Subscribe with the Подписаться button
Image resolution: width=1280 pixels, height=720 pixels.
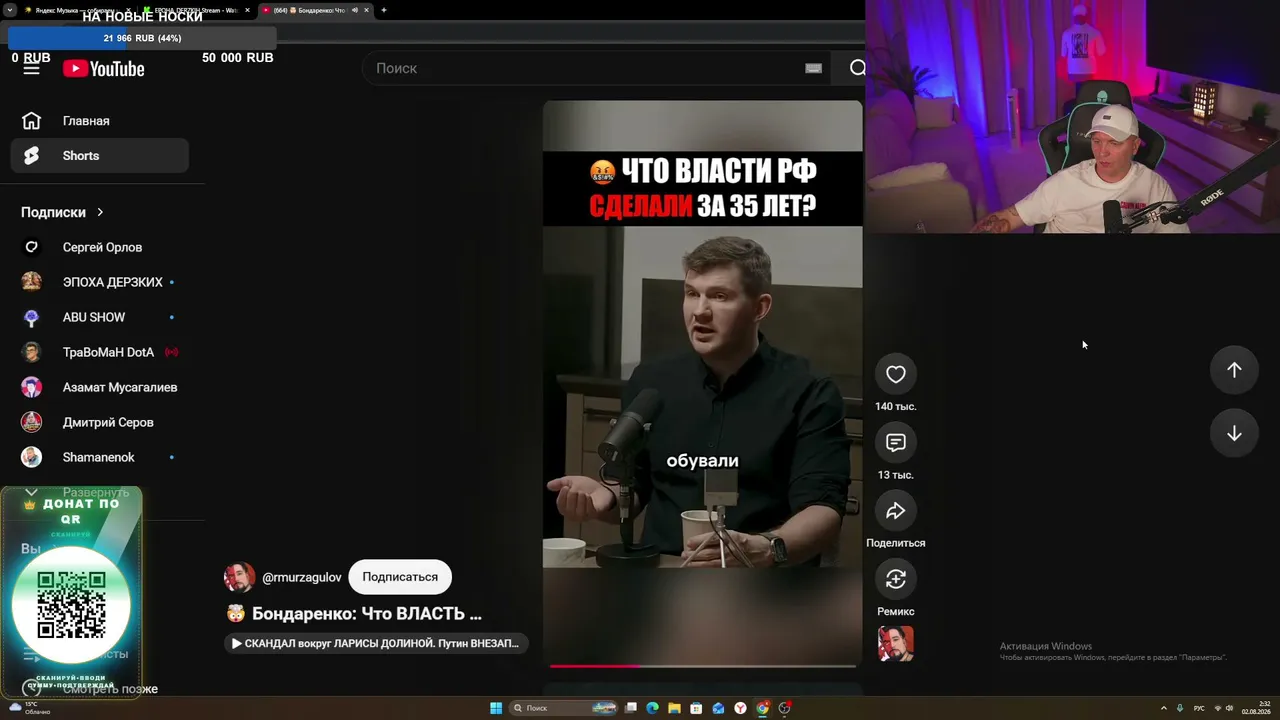(x=400, y=577)
